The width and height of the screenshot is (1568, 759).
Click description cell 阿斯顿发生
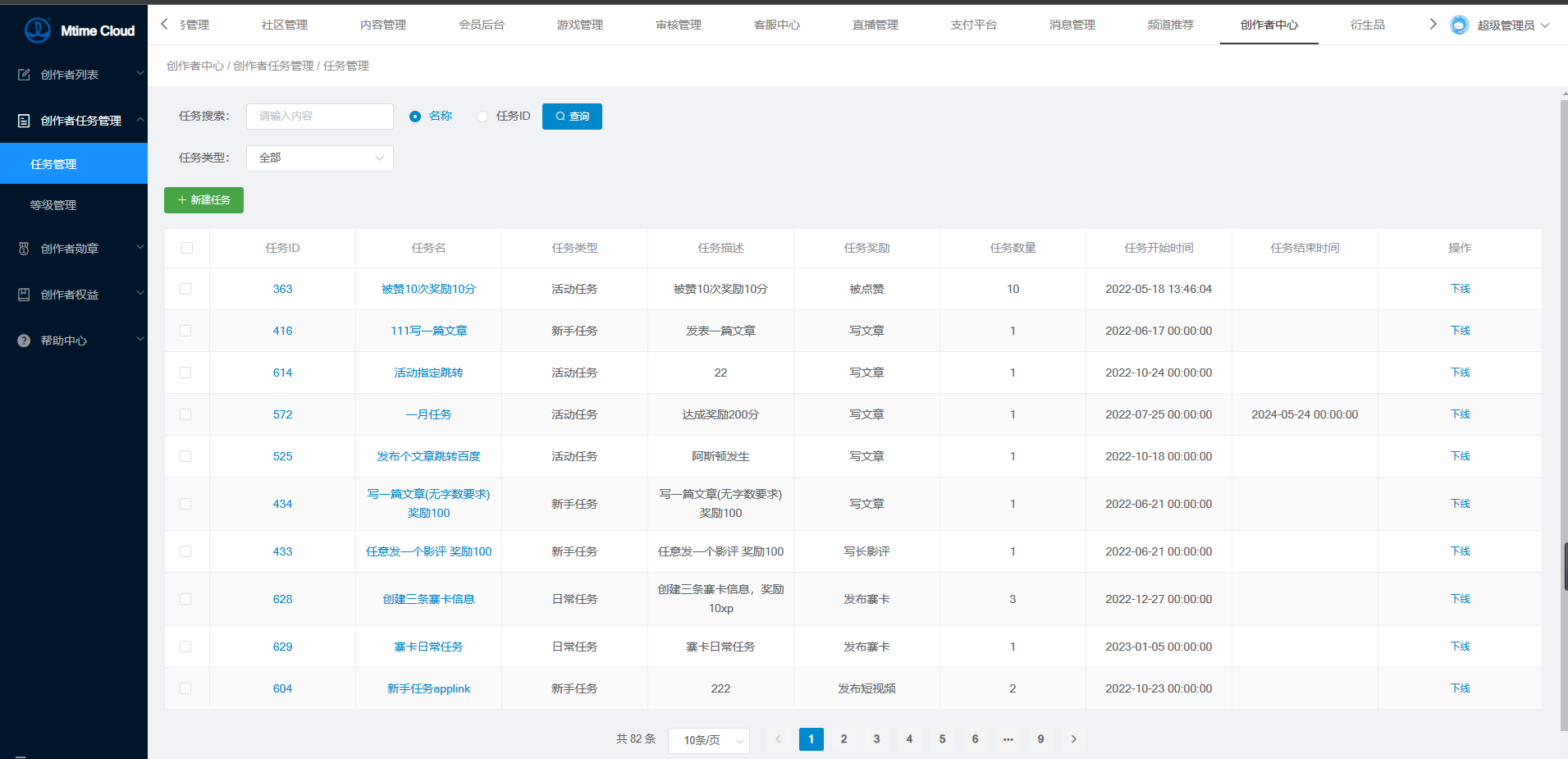pos(720,456)
